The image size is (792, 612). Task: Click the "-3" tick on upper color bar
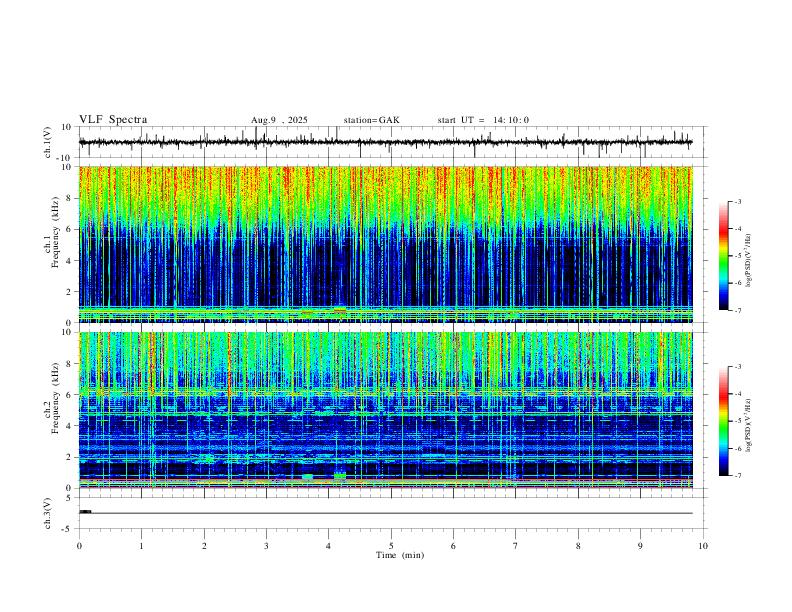(x=737, y=201)
